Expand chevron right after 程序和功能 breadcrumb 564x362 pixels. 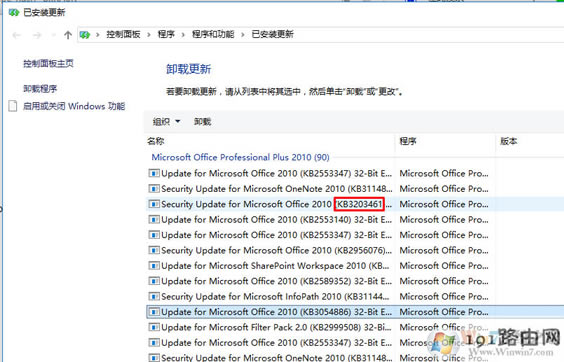243,35
